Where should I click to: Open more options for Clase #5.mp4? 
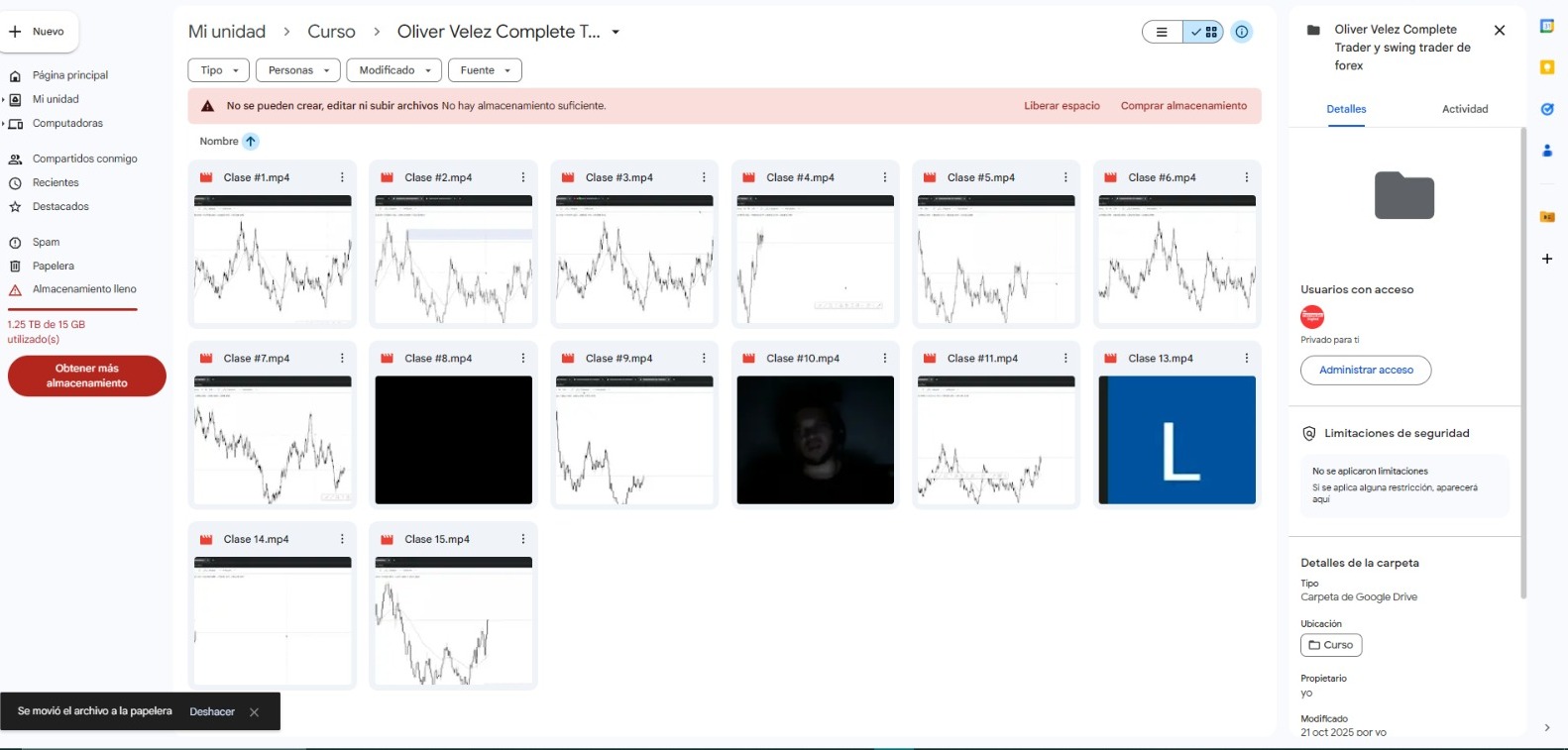(1065, 177)
